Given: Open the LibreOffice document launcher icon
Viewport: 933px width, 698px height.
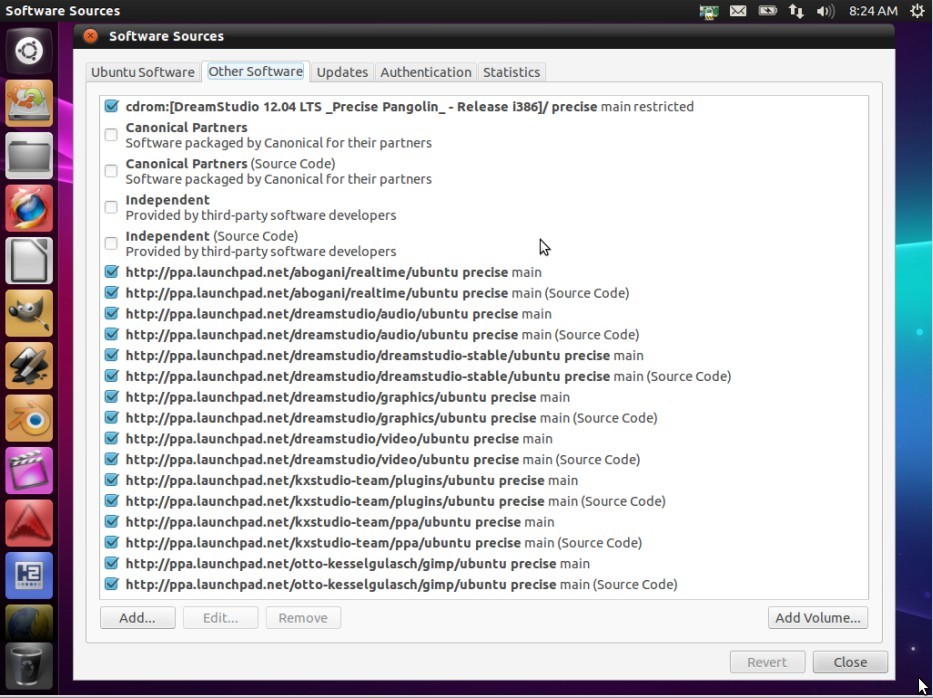Looking at the screenshot, I should pos(29,261).
